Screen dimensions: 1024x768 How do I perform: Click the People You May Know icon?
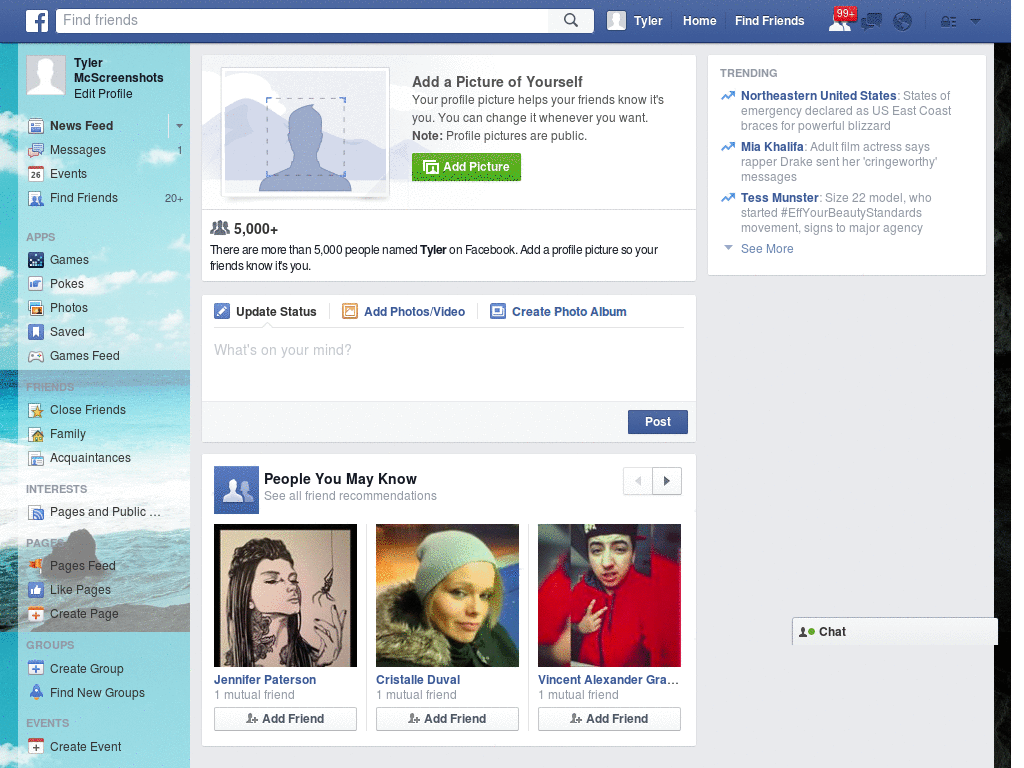236,489
